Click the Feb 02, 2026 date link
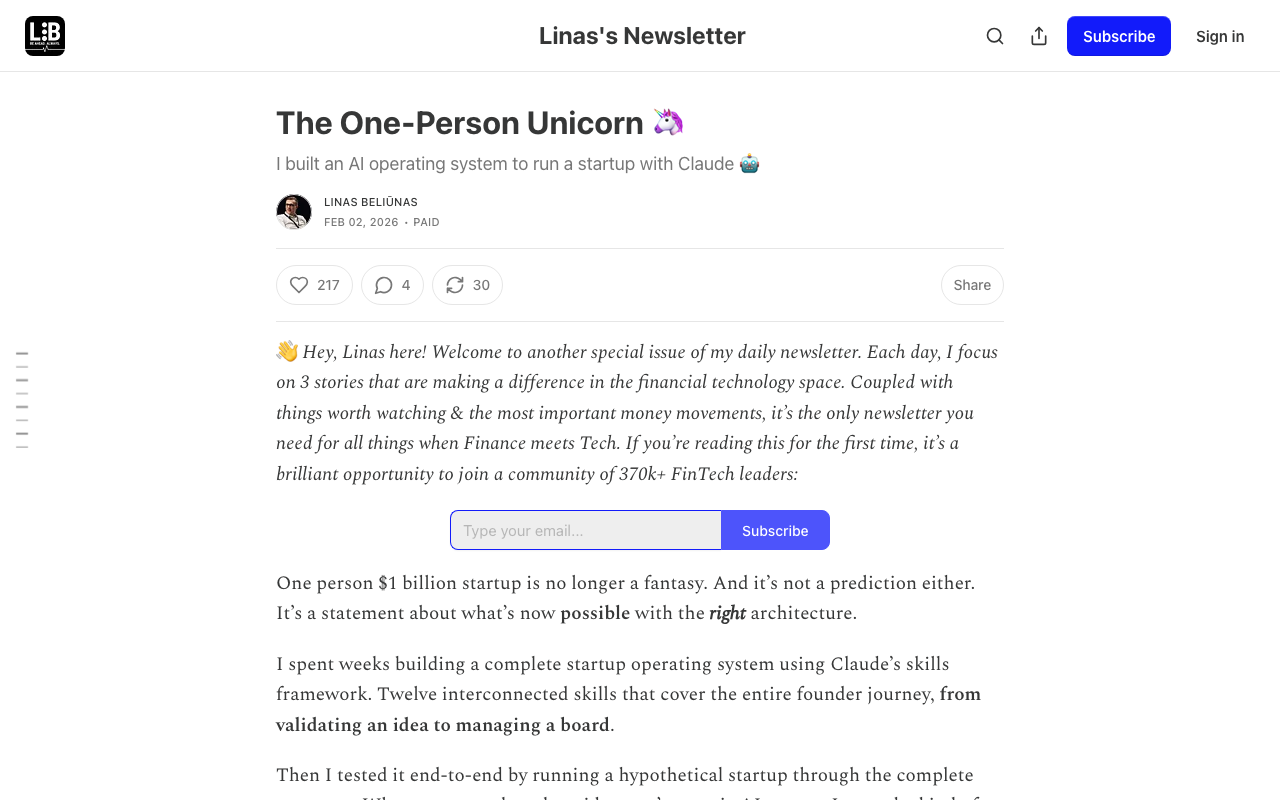Viewport: 1280px width, 800px height. click(361, 221)
